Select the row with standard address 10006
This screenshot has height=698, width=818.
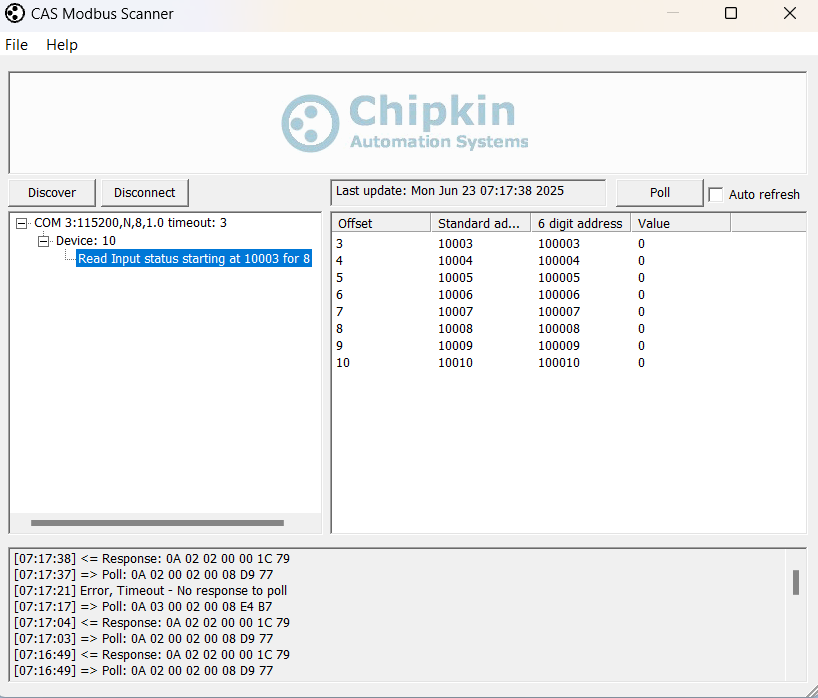pyautogui.click(x=569, y=295)
